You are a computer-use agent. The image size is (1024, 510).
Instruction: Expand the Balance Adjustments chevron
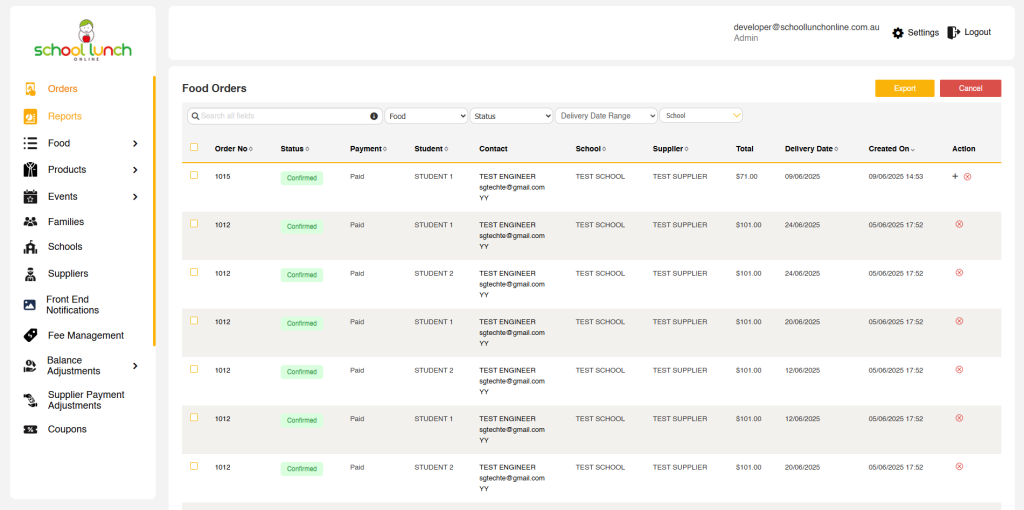[x=135, y=366]
